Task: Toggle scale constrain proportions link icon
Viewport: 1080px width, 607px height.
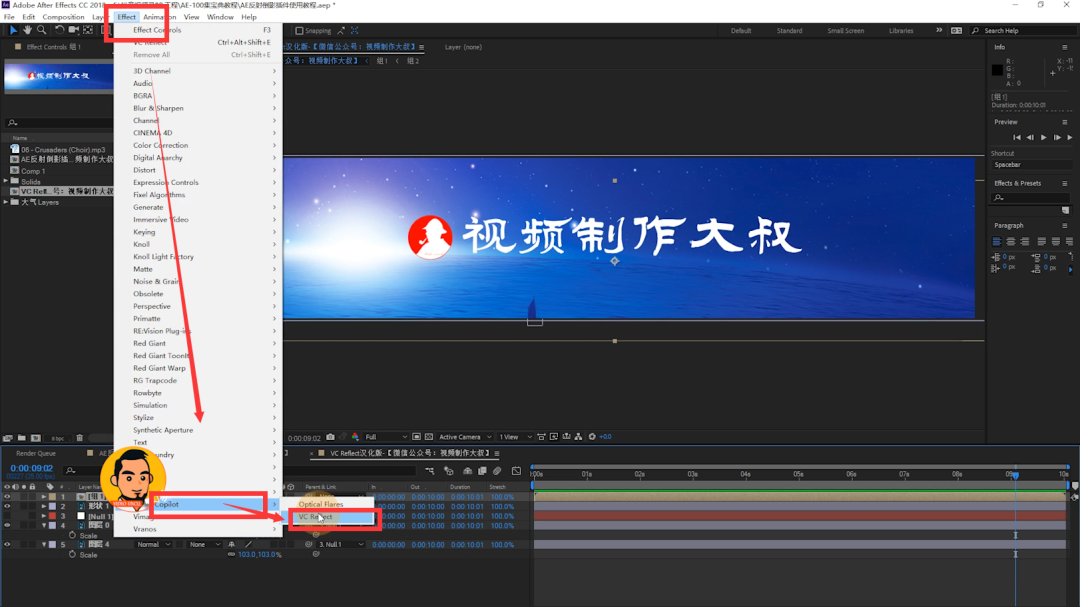Action: (231, 555)
